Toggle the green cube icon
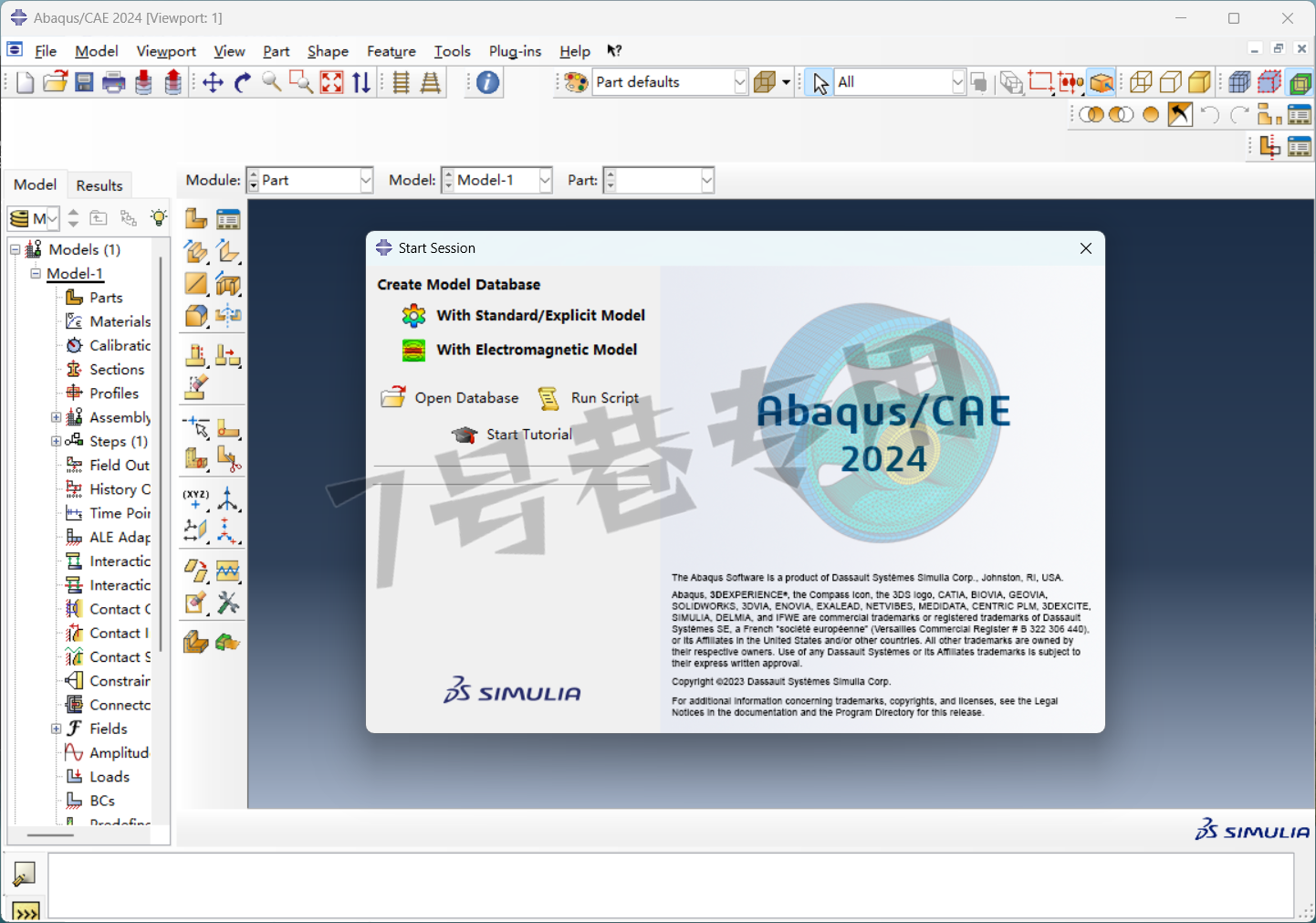This screenshot has width=1316, height=923. click(x=1300, y=83)
